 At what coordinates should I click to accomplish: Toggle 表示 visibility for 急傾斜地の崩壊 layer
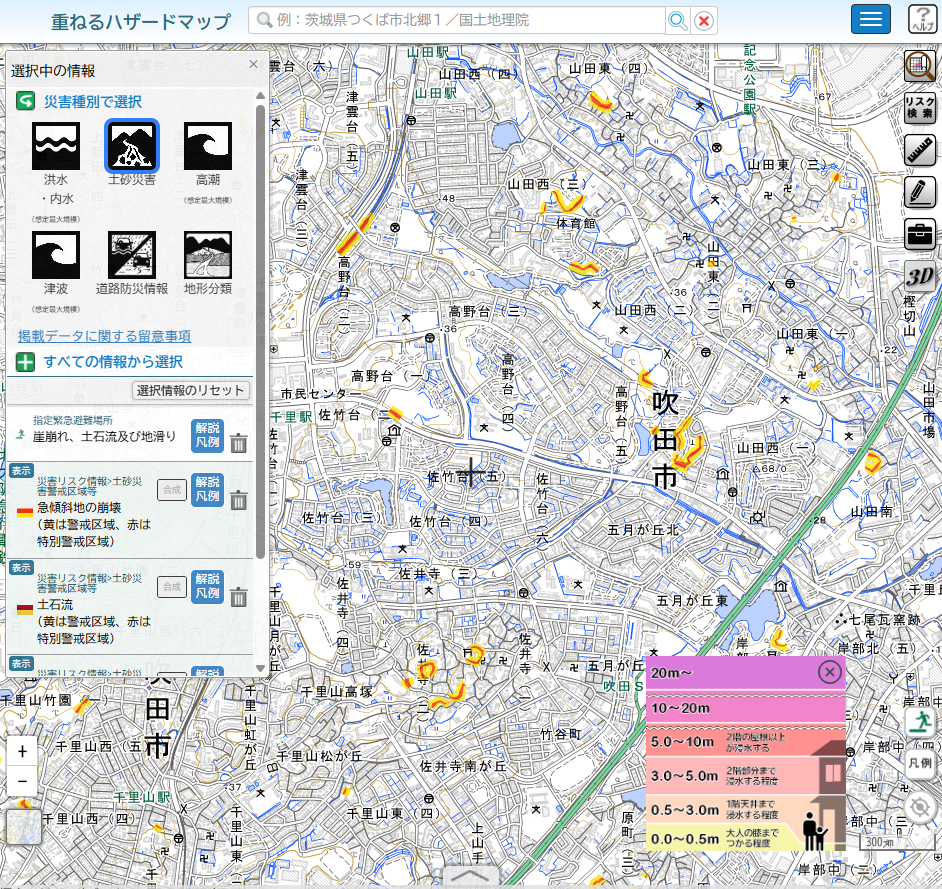(21, 470)
